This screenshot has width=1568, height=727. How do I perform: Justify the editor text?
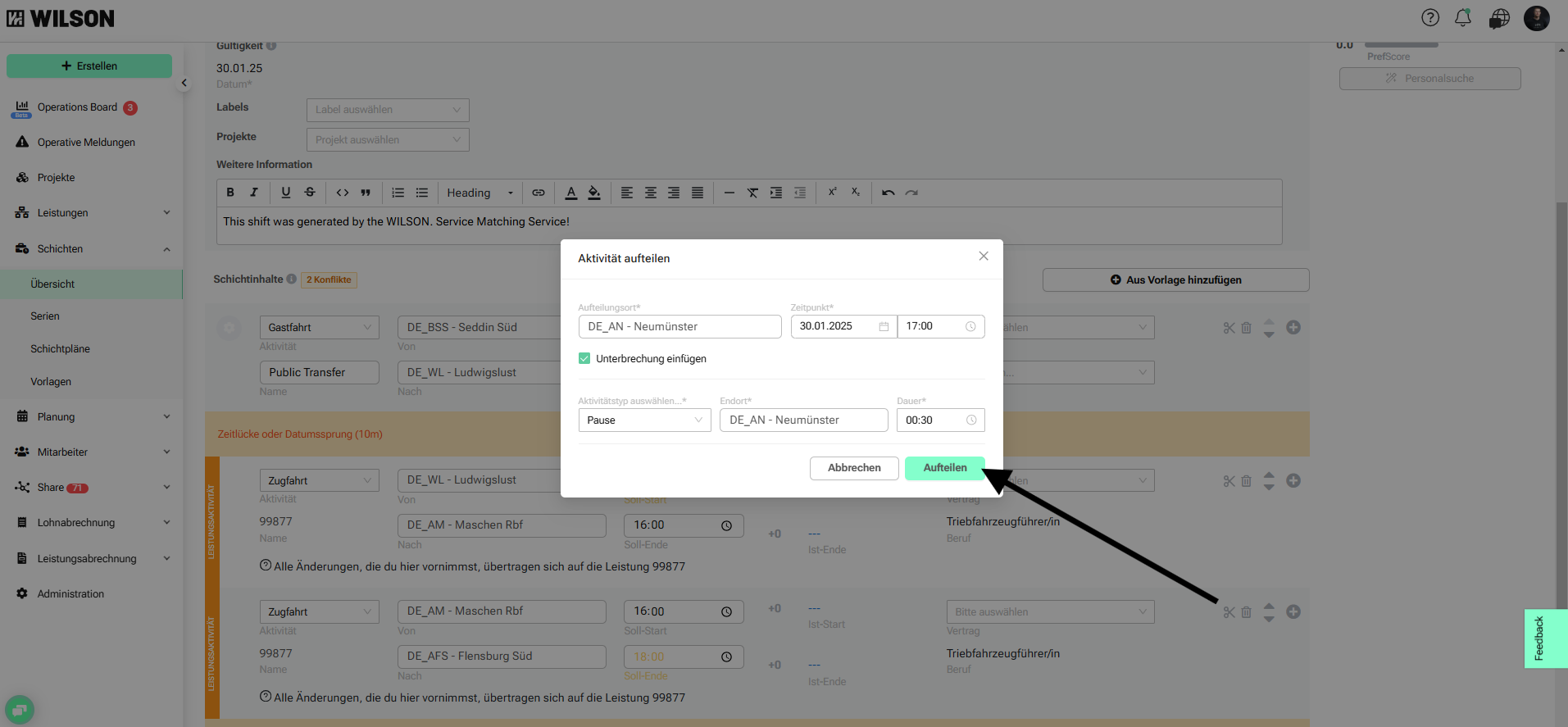(x=698, y=193)
